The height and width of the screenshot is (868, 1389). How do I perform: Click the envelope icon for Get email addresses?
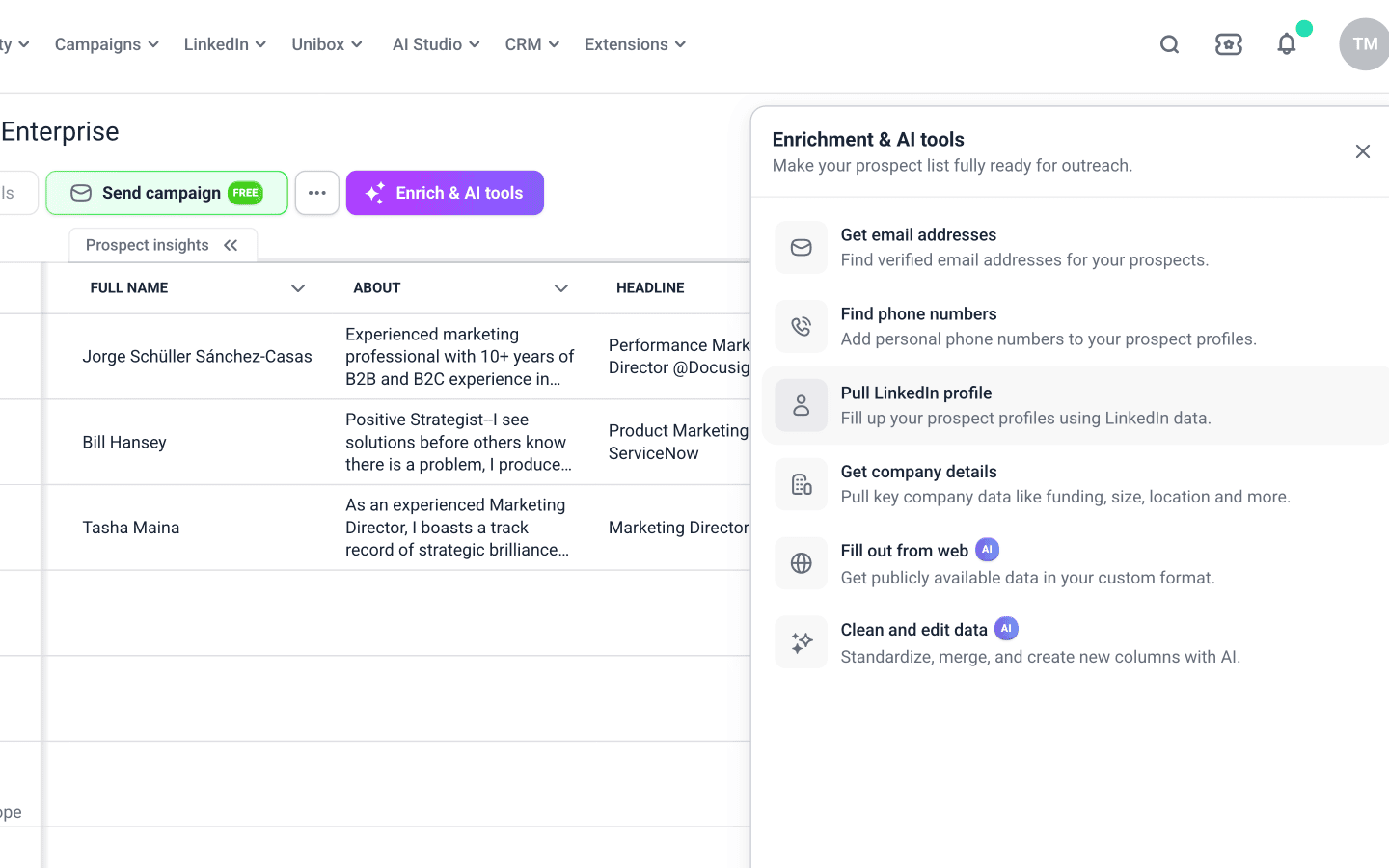(x=802, y=248)
